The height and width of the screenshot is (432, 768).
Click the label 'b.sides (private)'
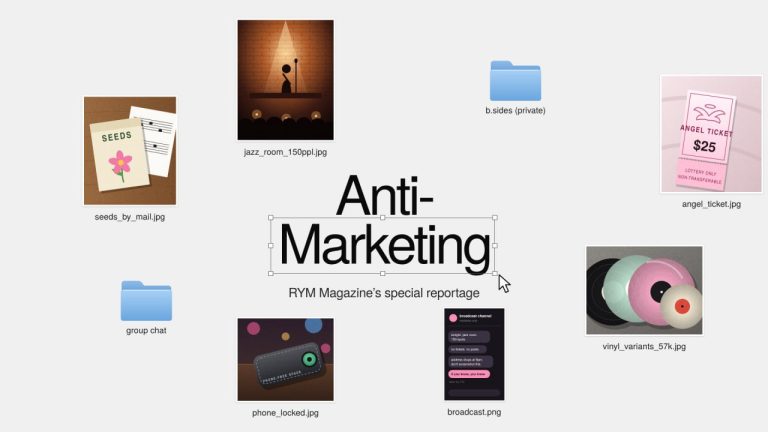tap(515, 110)
